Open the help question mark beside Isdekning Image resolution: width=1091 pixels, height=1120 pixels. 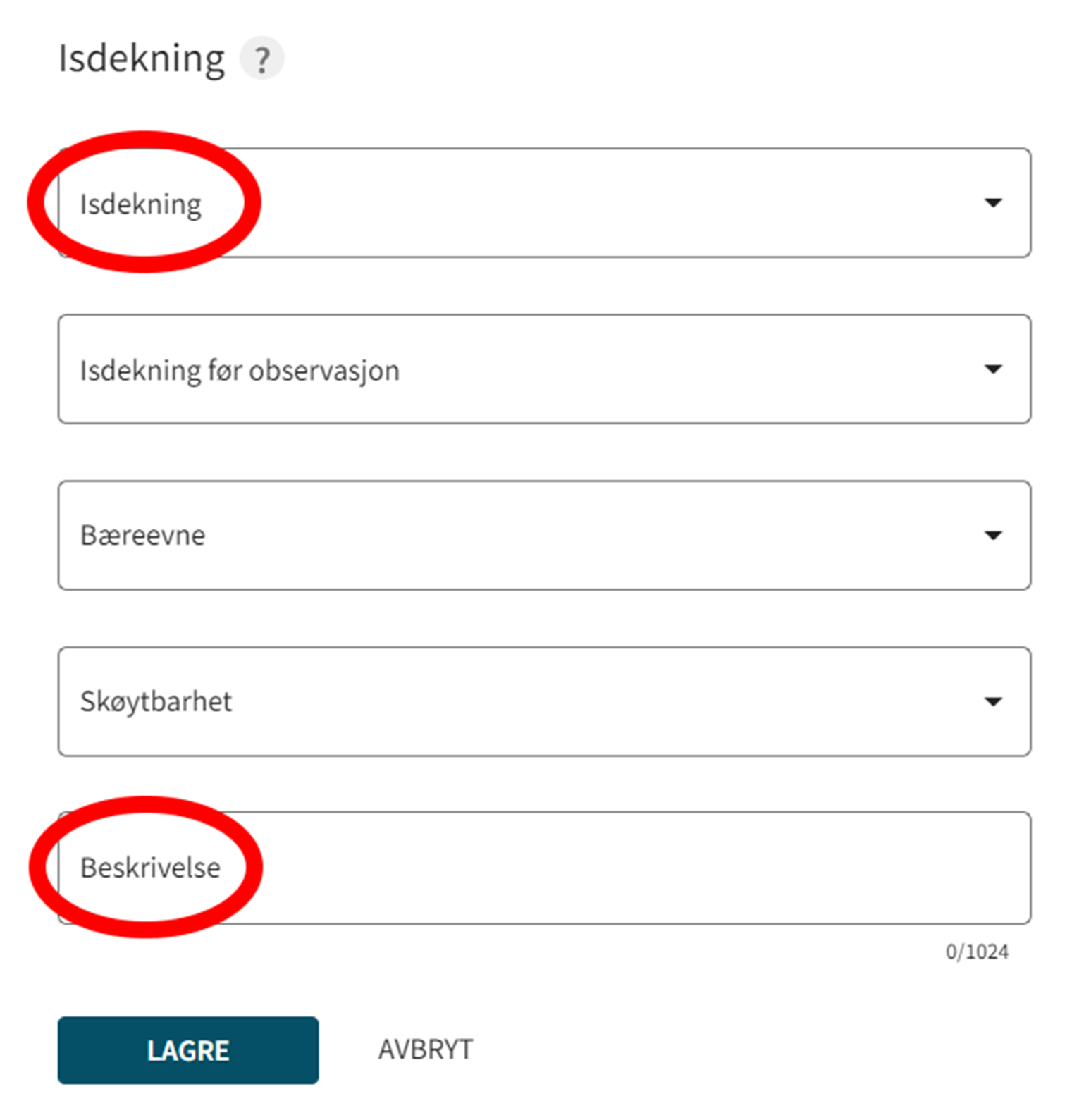tap(261, 59)
